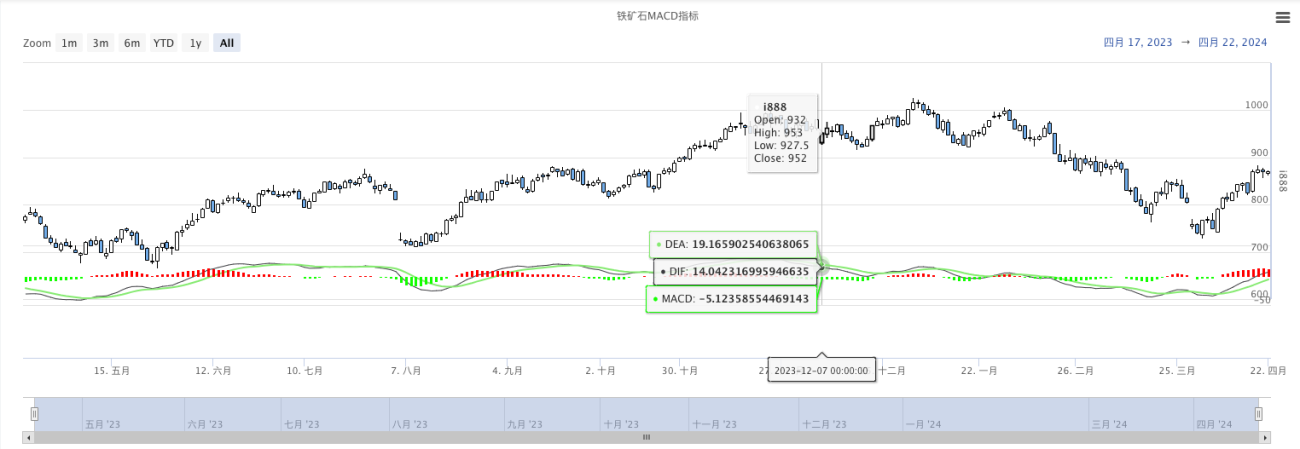Image resolution: width=1300 pixels, height=449 pixels.
Task: Click the chart title 铁矿石MACD指标
Action: 657,16
